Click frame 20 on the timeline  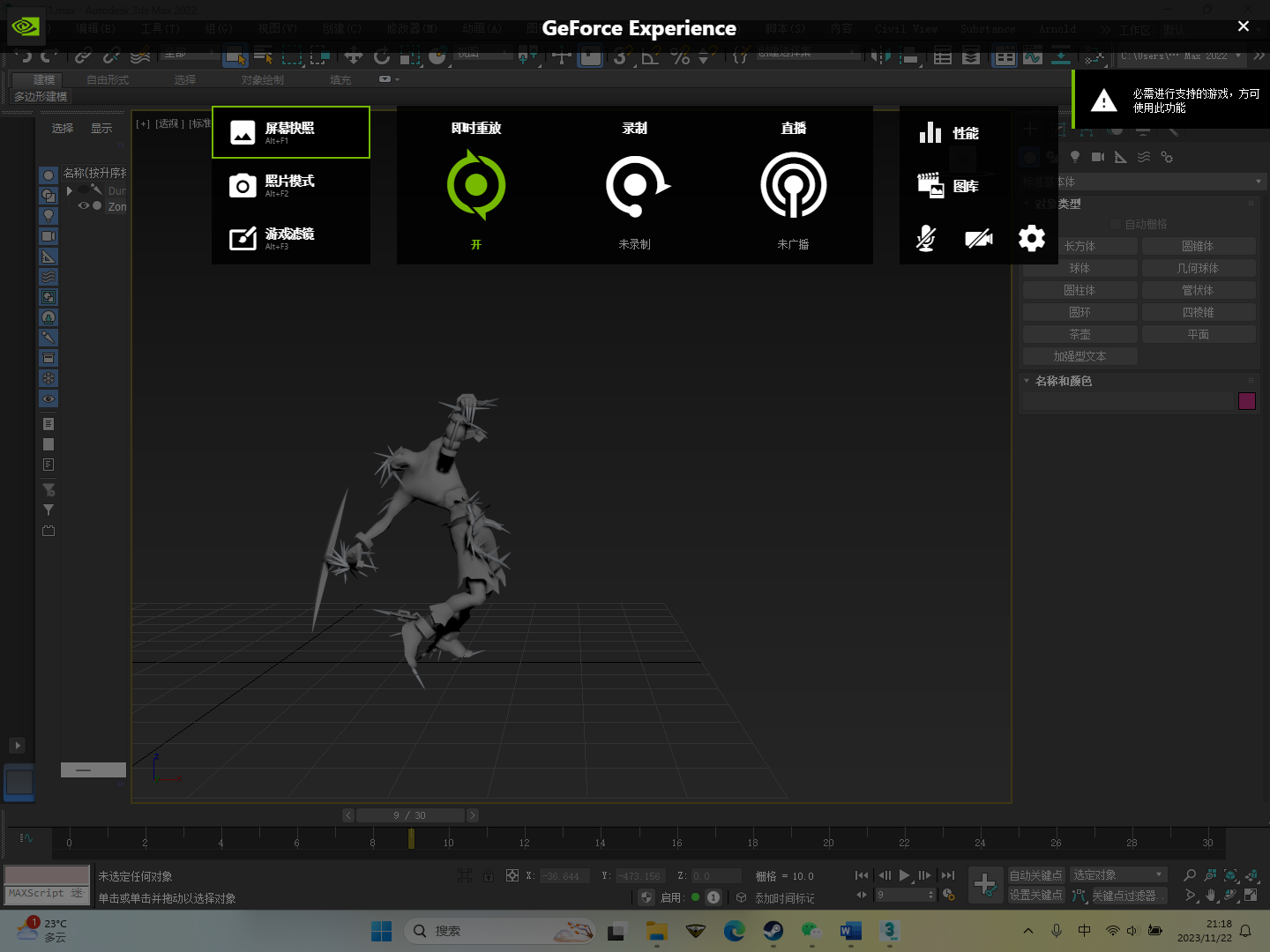click(x=828, y=842)
